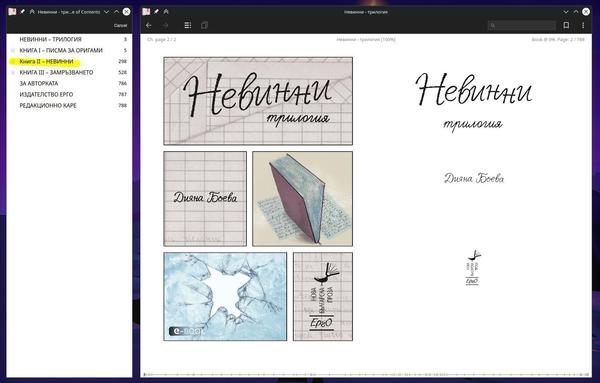Expand the КНИГА I – ПИСМА ЗА ОРИГАМИ entry

13,51
